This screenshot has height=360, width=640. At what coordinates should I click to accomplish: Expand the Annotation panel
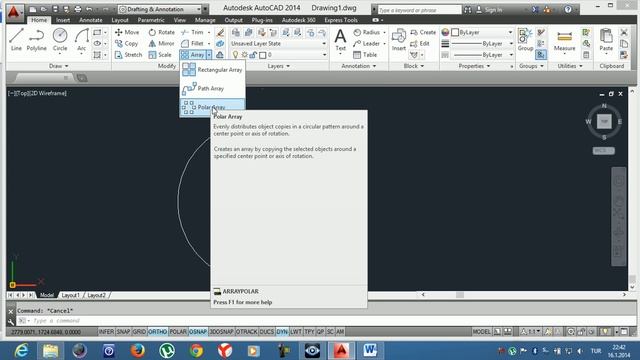click(358, 66)
